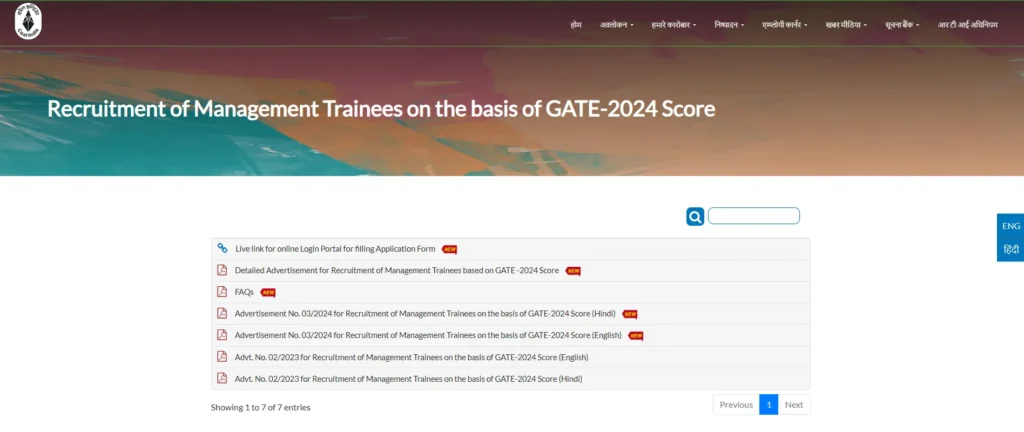Click PDF icon next to Detailed Advertisement
This screenshot has width=1024, height=432.
click(x=222, y=270)
